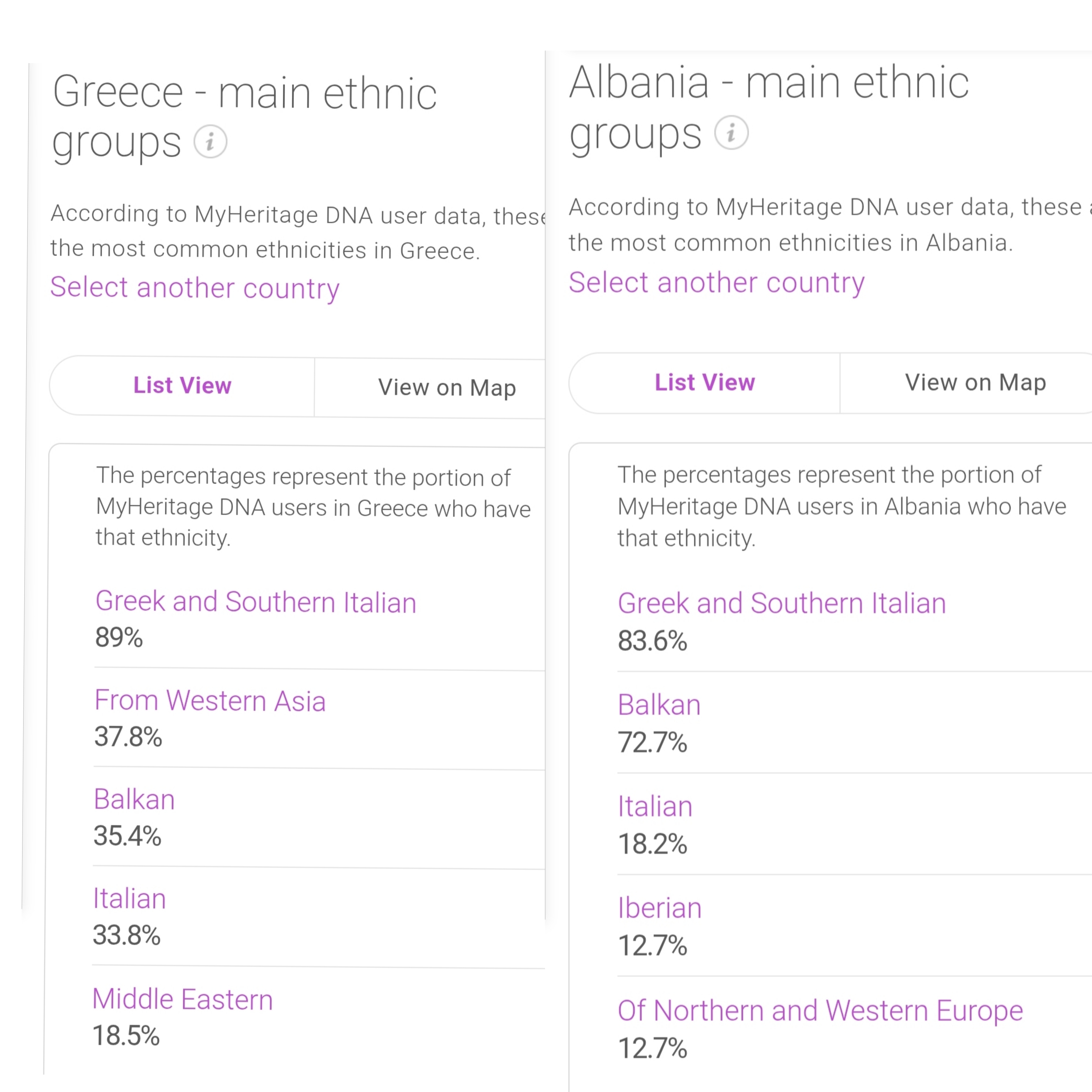
Task: Open Of Northern and Western Europe link
Action: pos(820,1011)
